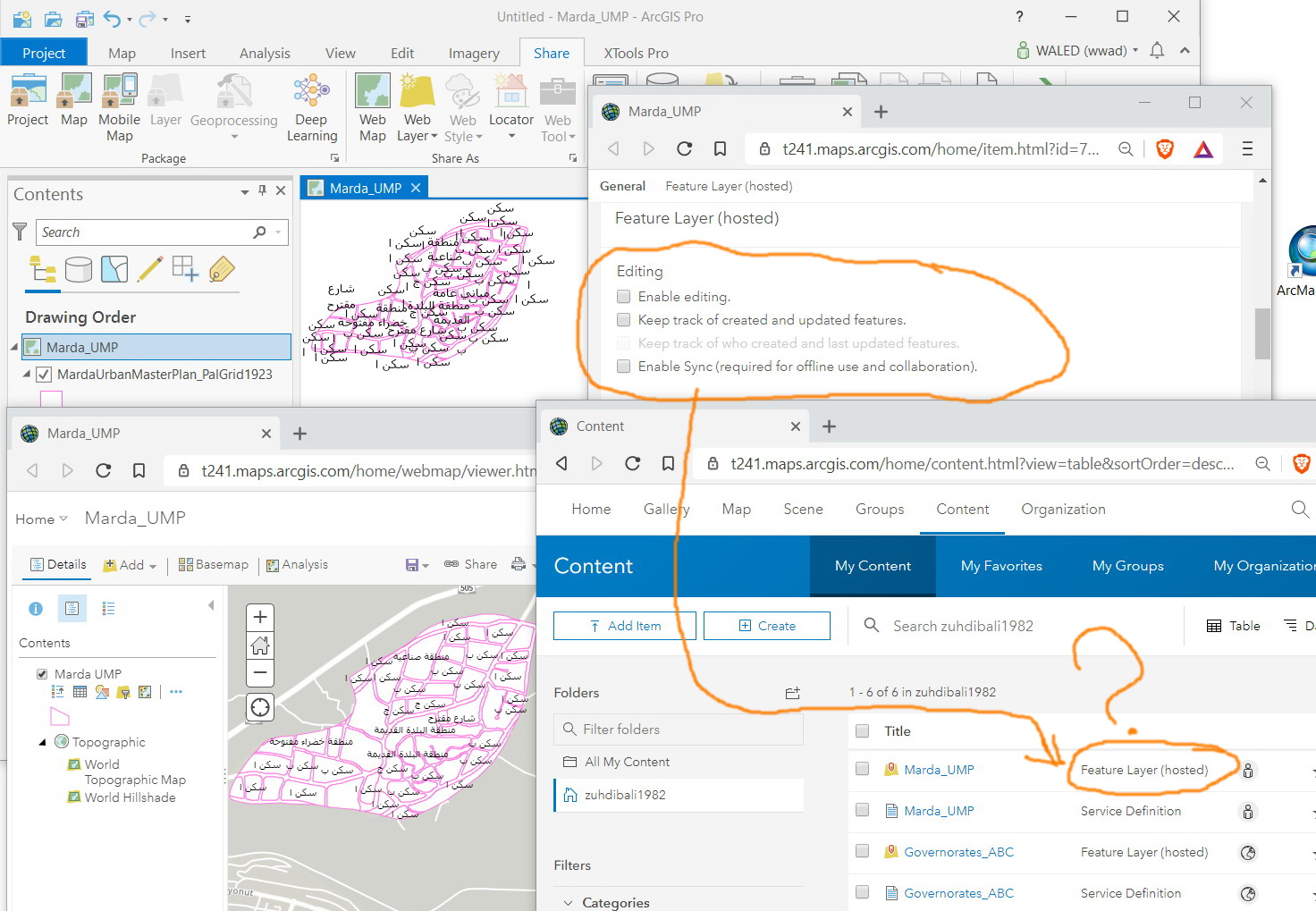Click the notifications bell icon in ArcGIS Pro

[x=1157, y=50]
